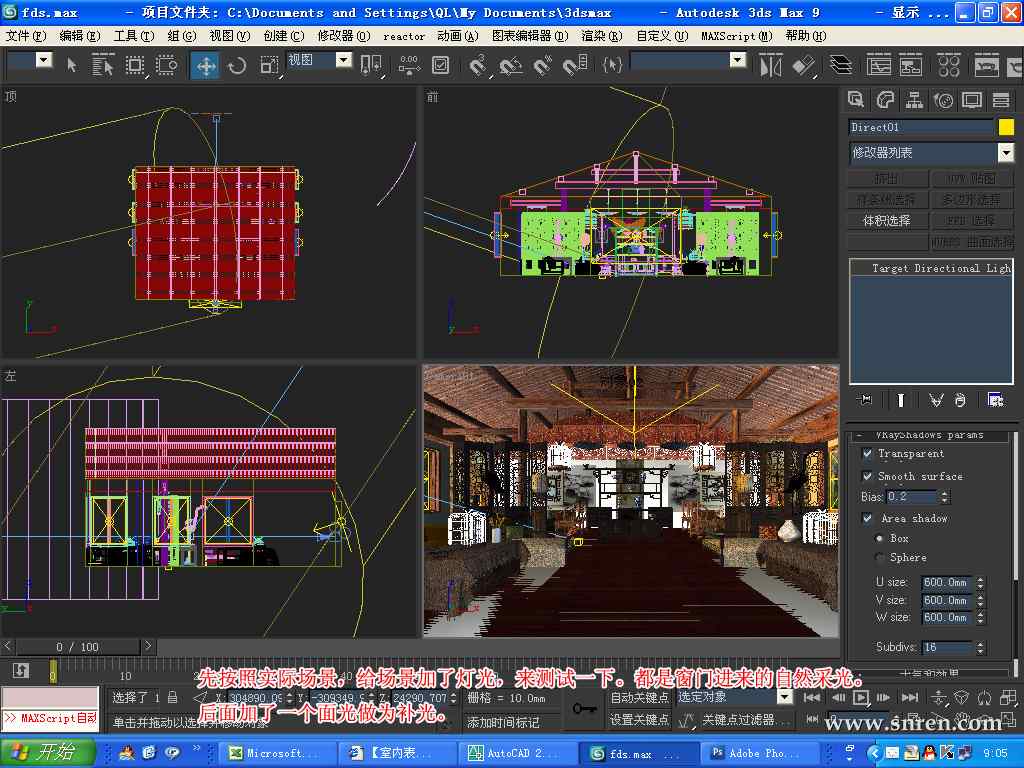The width and height of the screenshot is (1024, 768).
Task: Open the Material Editor
Action: [948, 65]
